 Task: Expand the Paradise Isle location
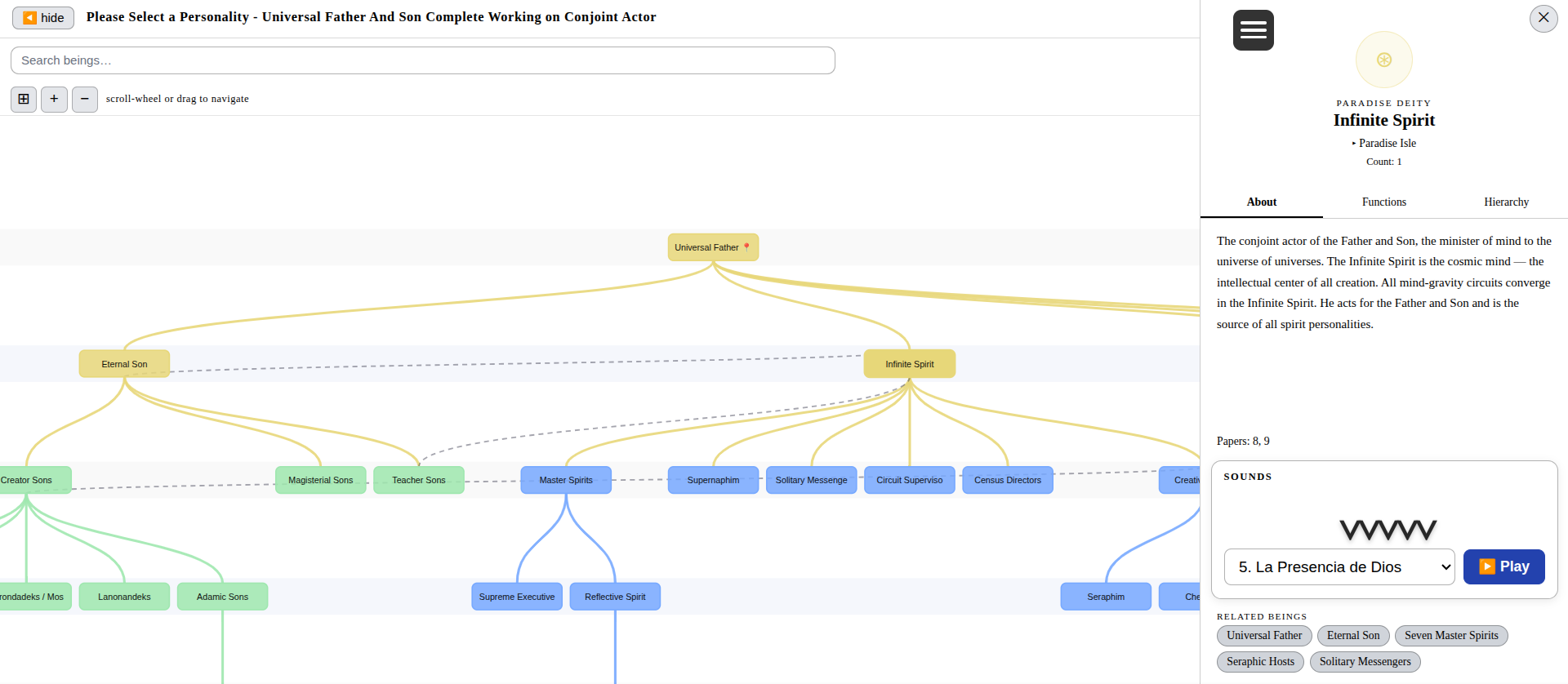point(1384,143)
